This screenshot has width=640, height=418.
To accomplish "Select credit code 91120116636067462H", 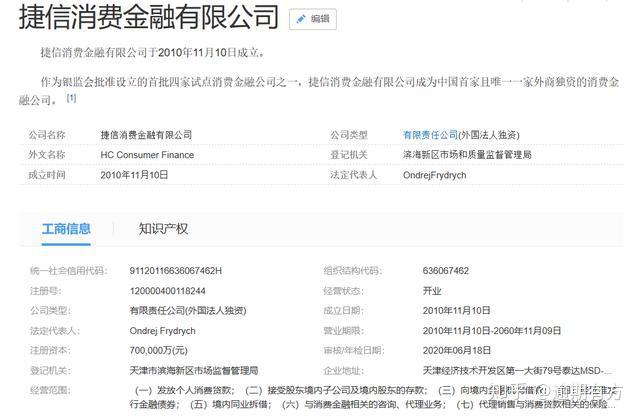I will point(176,271).
